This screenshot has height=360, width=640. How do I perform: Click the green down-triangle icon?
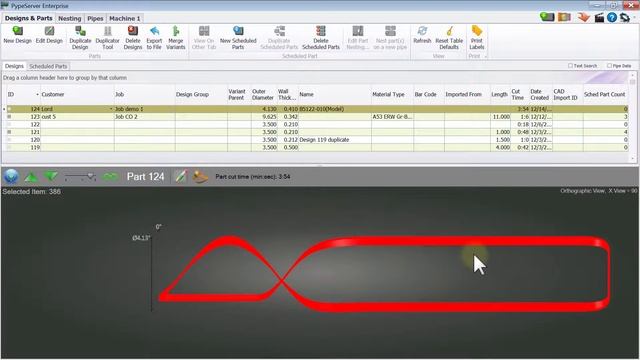(51, 176)
